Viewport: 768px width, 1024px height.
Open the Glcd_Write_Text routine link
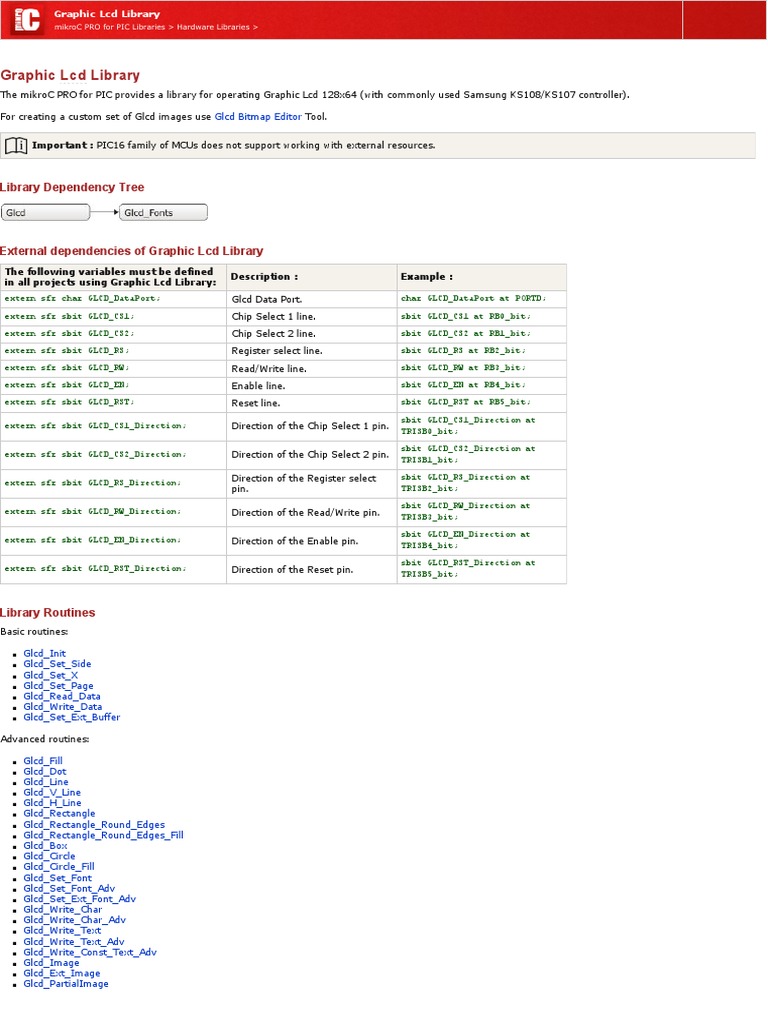click(62, 931)
